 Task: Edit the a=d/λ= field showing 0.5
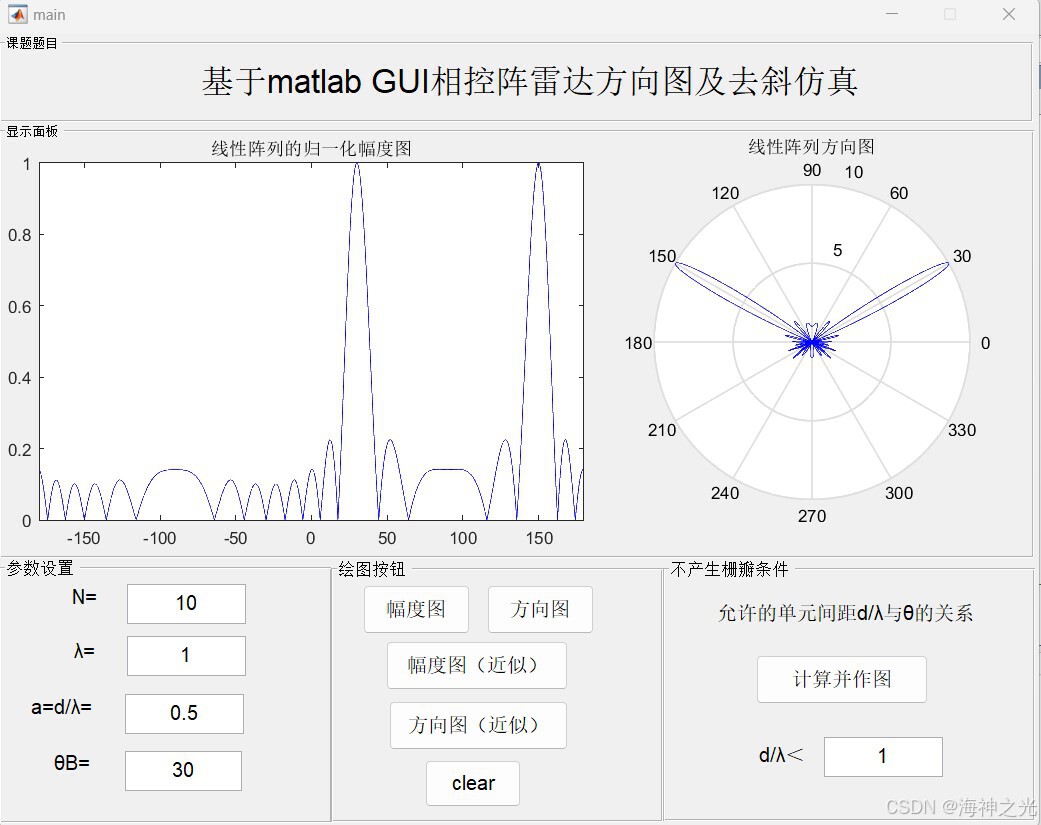[x=185, y=713]
